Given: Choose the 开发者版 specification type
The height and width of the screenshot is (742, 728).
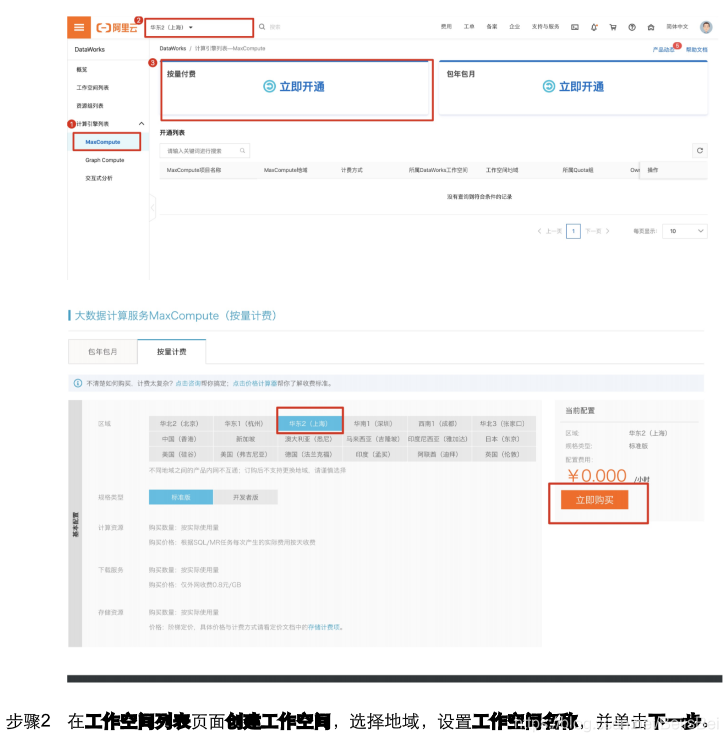Looking at the screenshot, I should click(x=246, y=497).
